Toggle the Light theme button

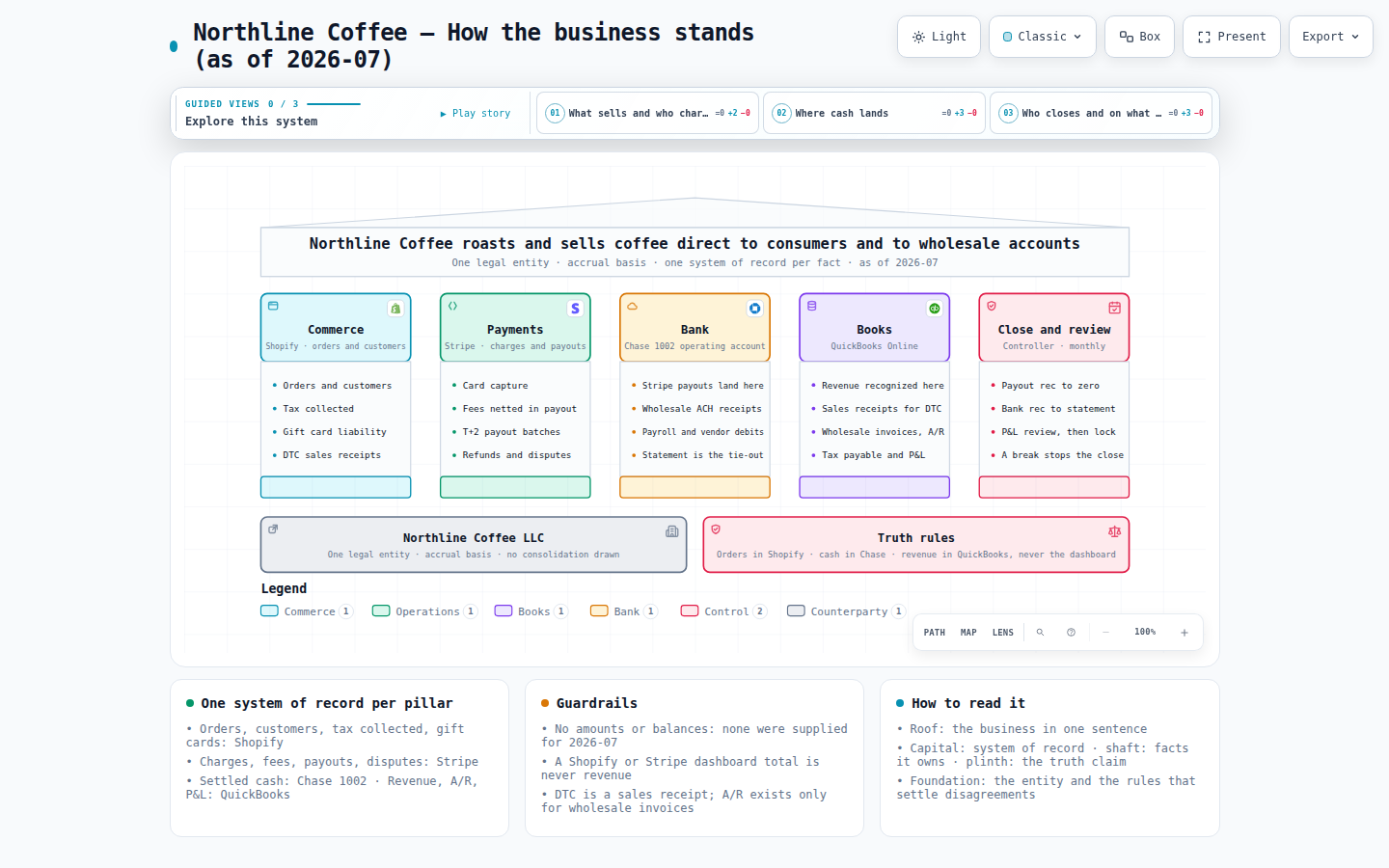pos(939,37)
